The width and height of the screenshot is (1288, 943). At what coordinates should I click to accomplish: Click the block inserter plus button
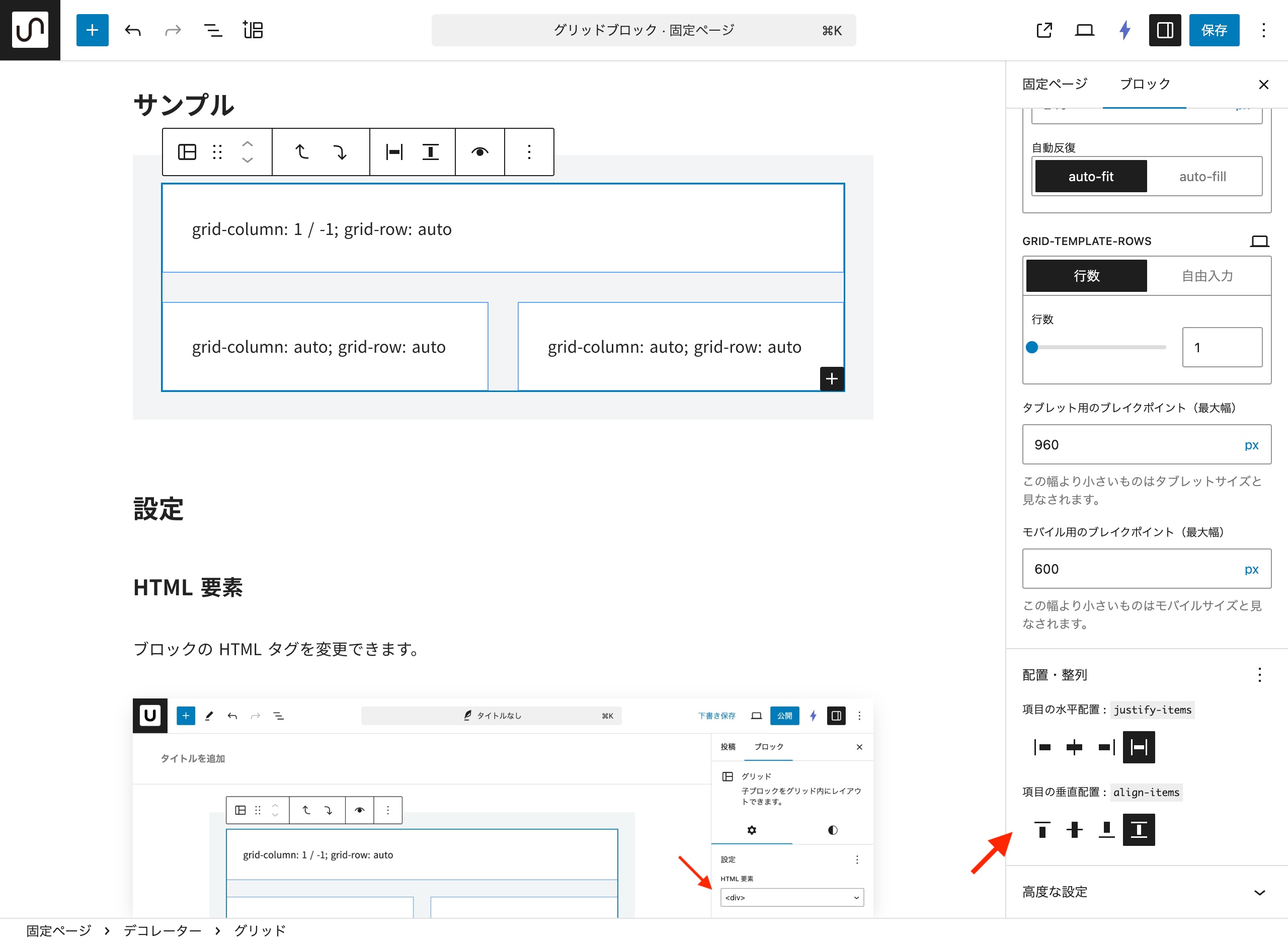click(92, 30)
